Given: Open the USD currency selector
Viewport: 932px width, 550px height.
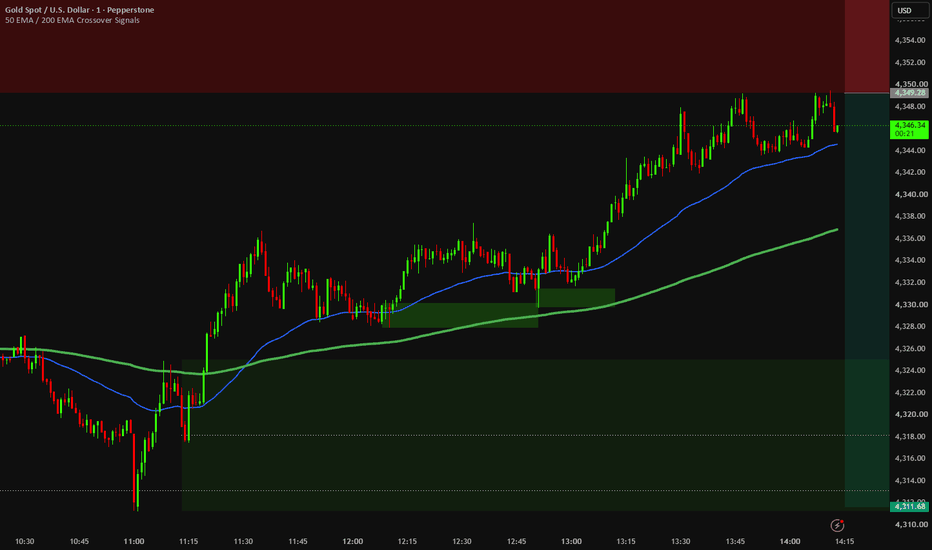Looking at the screenshot, I should (x=909, y=10).
